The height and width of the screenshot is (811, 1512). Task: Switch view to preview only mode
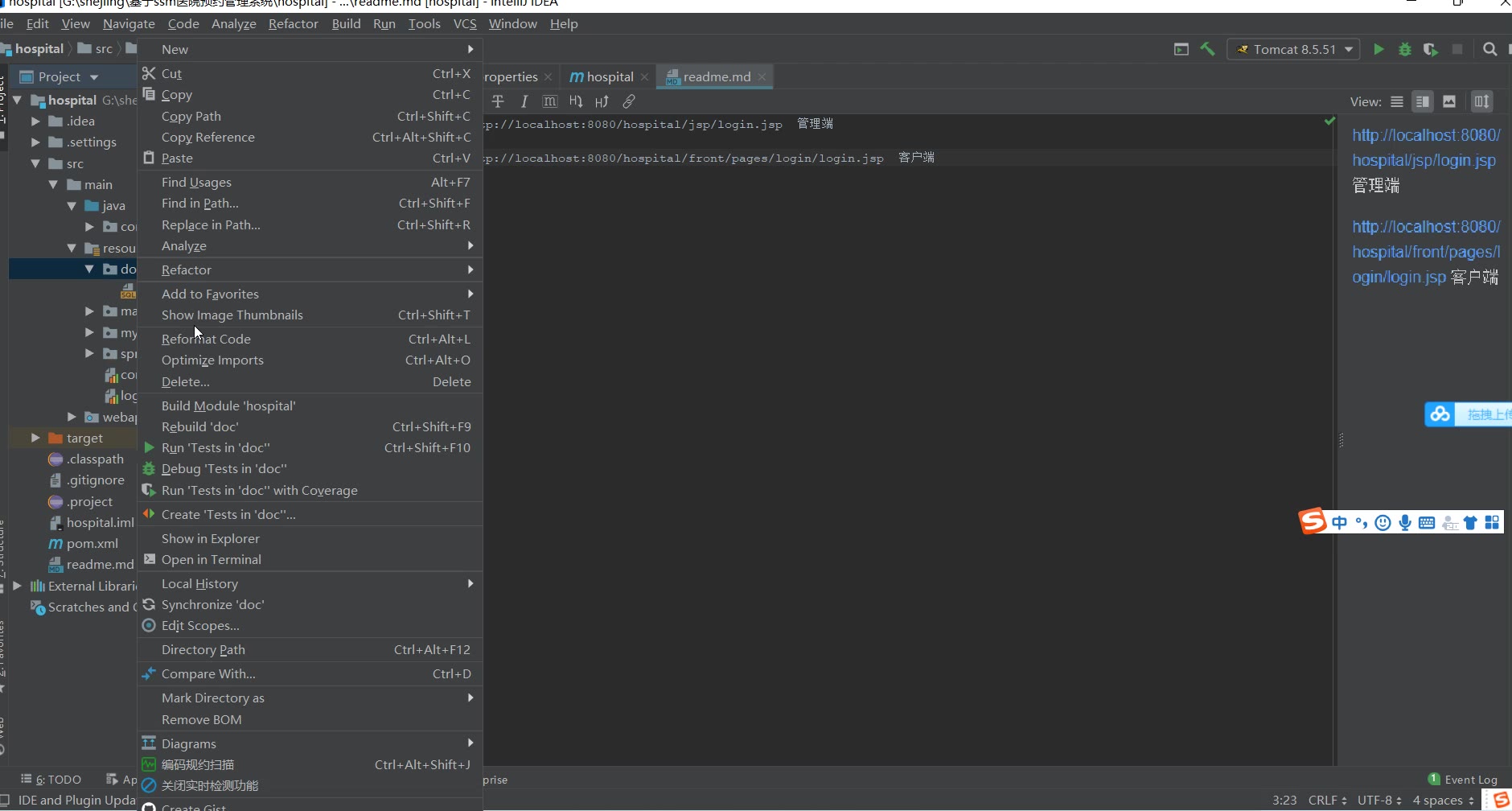[x=1449, y=101]
